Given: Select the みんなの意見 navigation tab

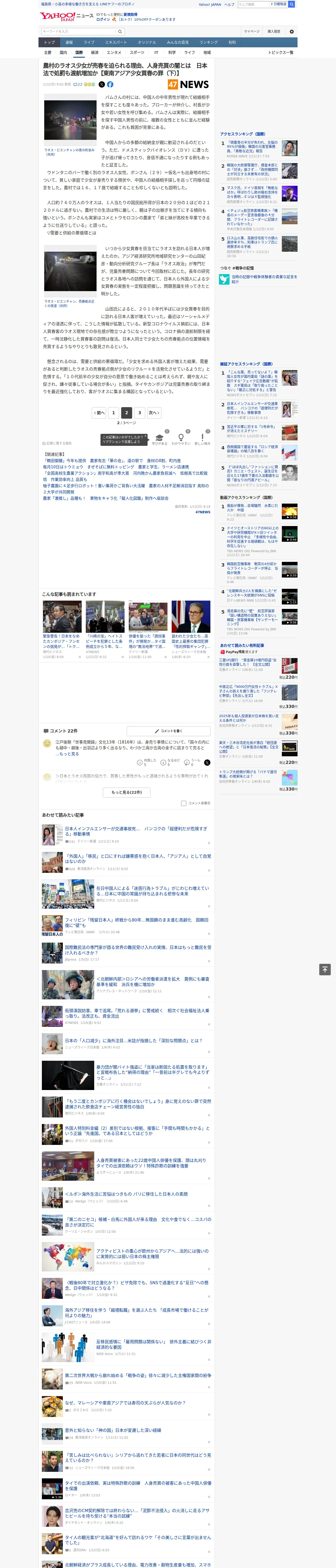Looking at the screenshot, I should tap(178, 43).
